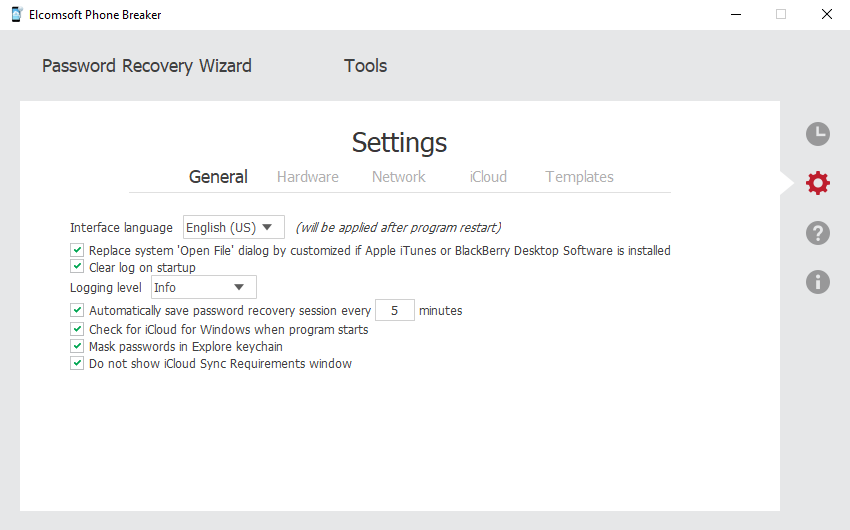Select the Templates settings tab

coord(579,177)
